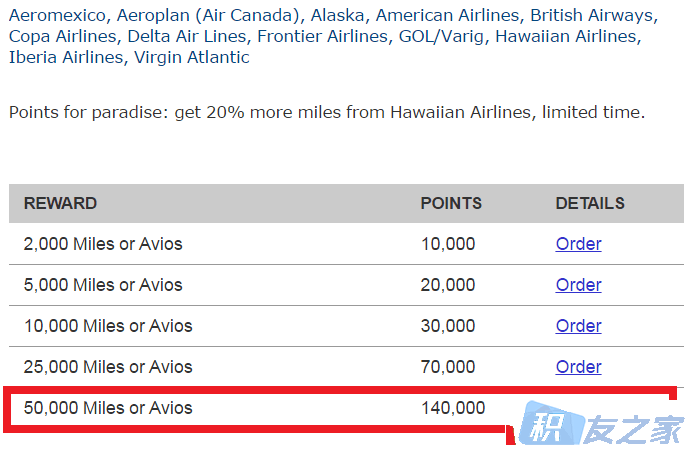
Task: Select the Alaska airline link
Action: [338, 15]
